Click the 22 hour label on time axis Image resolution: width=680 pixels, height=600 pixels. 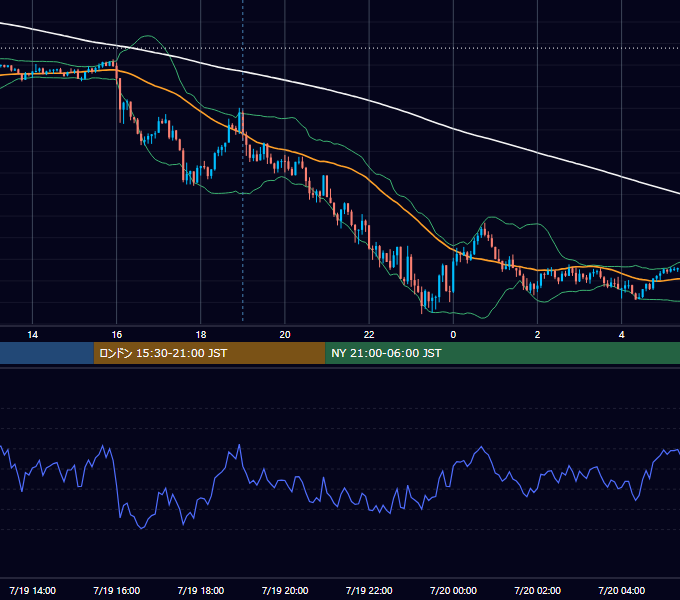click(x=369, y=335)
